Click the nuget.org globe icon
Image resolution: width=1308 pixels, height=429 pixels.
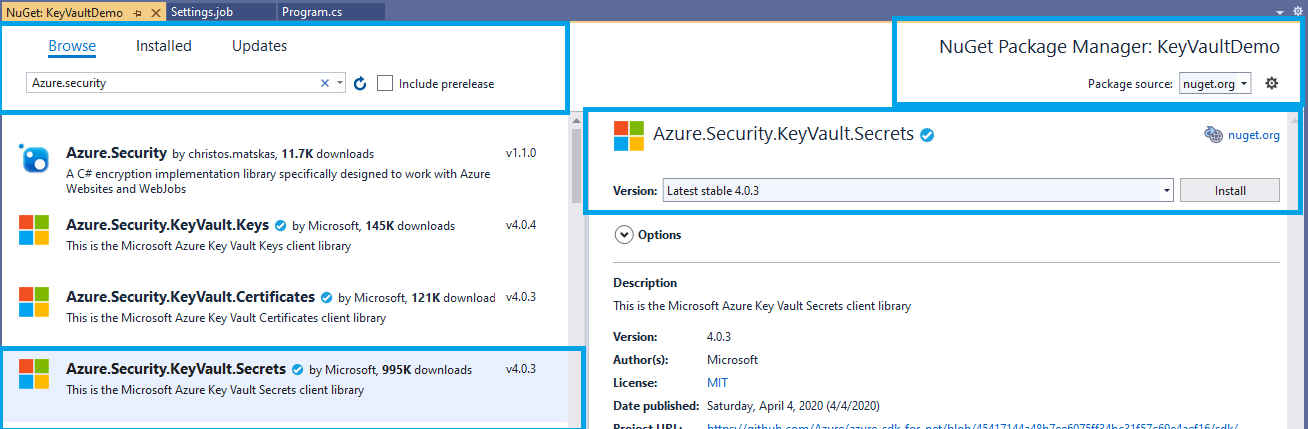[1214, 135]
